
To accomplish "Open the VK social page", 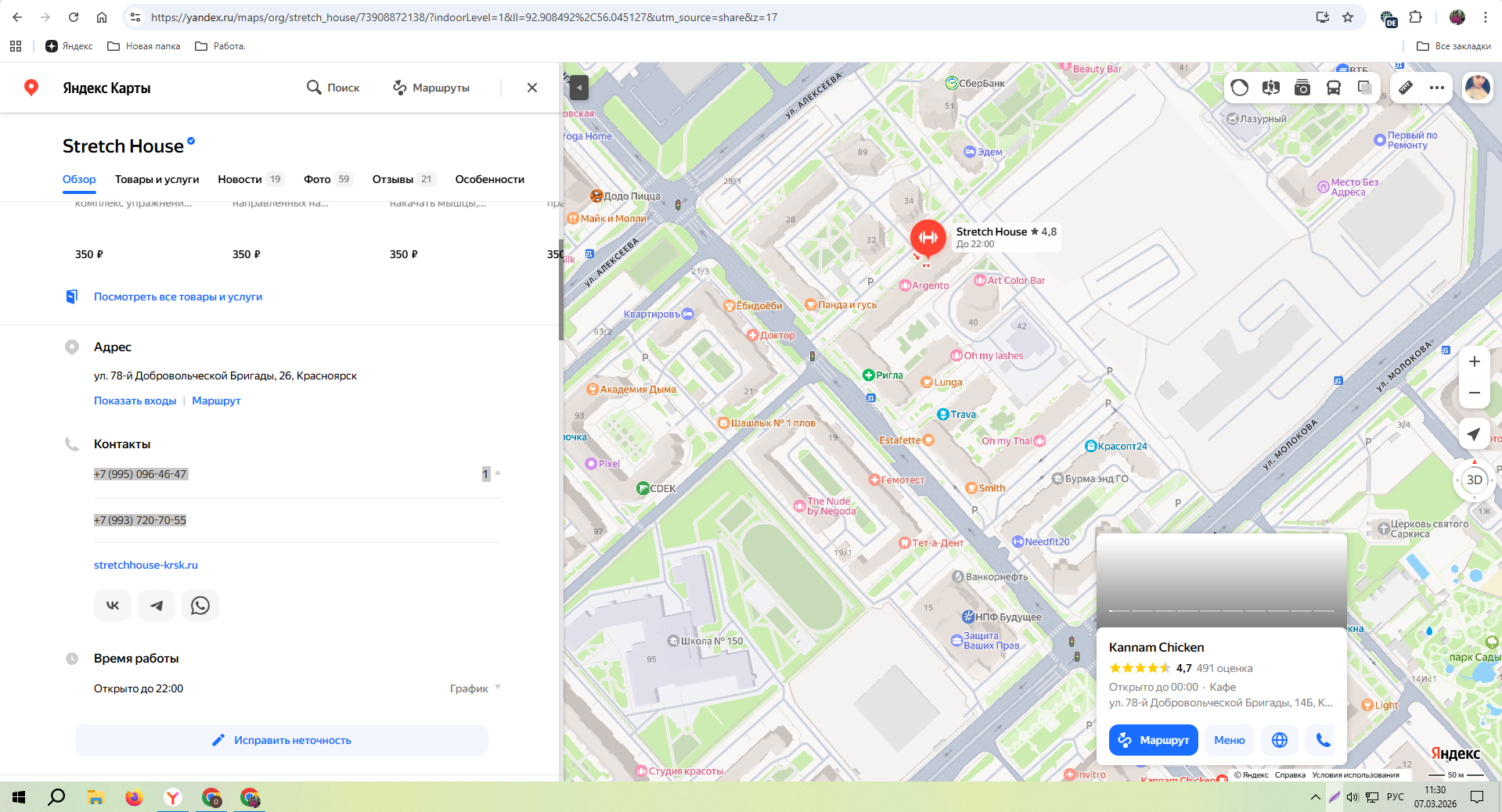I will tap(113, 605).
